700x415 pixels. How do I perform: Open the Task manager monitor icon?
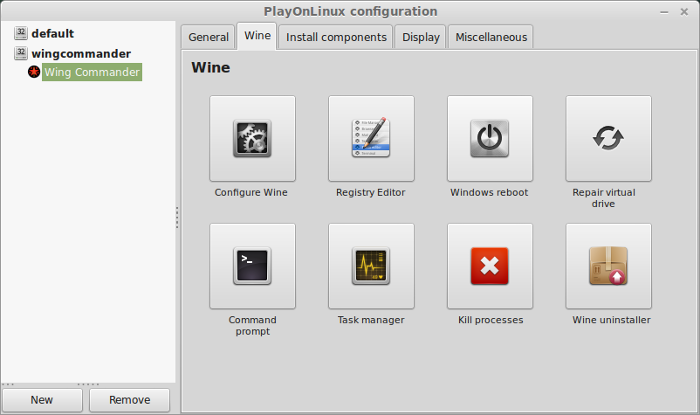click(371, 266)
